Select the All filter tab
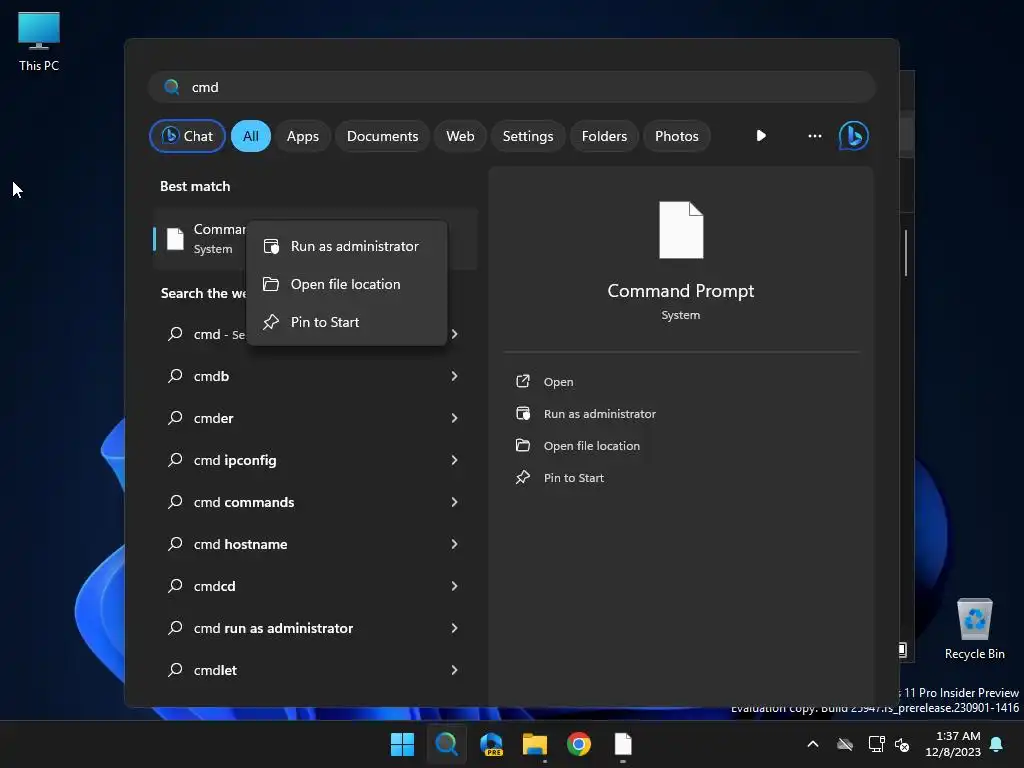 coord(251,136)
